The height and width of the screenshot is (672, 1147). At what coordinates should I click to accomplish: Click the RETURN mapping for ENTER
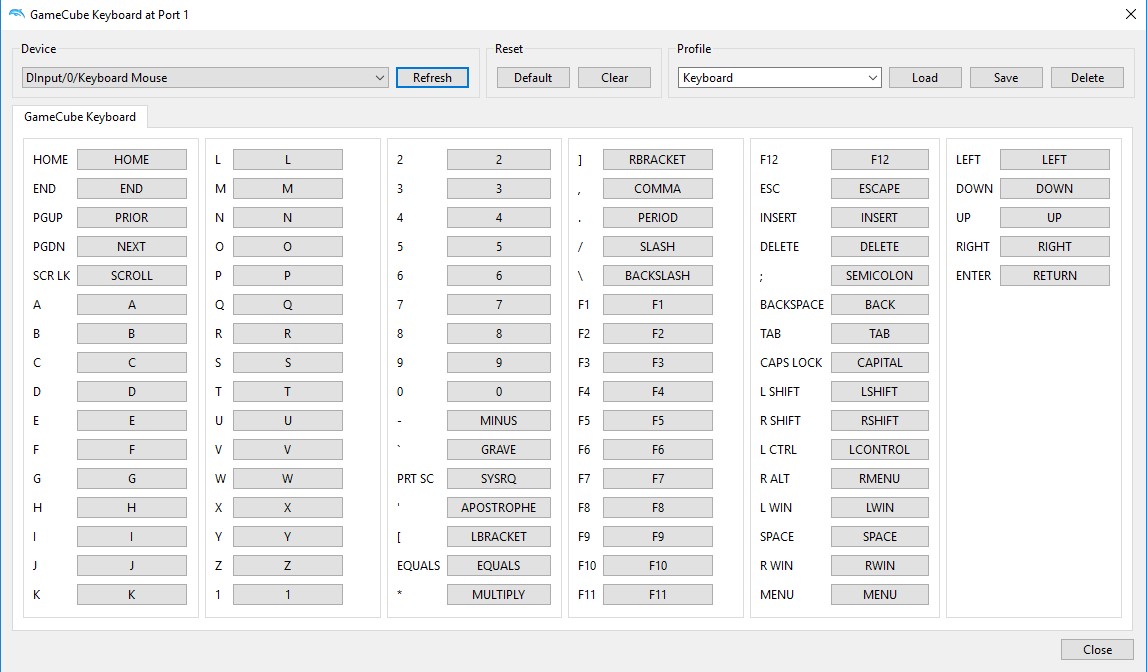click(1055, 276)
